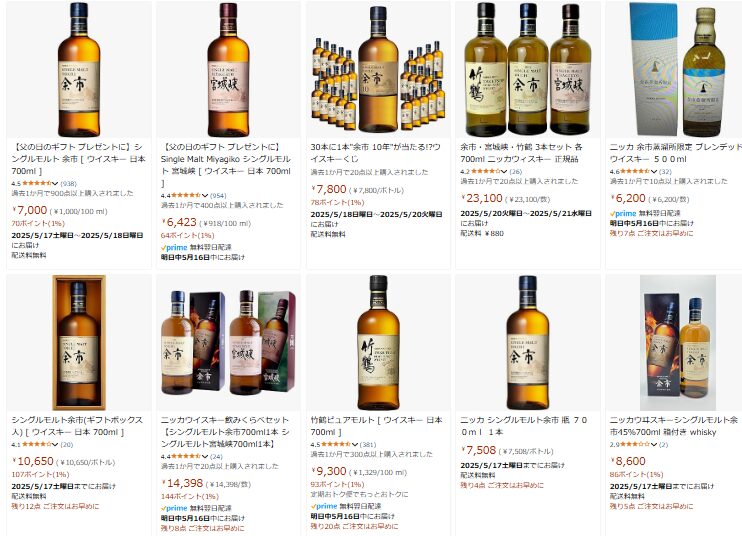Click the 30本に1本 余市10年 product title
Screen dimensions: 742x536
(x=376, y=153)
